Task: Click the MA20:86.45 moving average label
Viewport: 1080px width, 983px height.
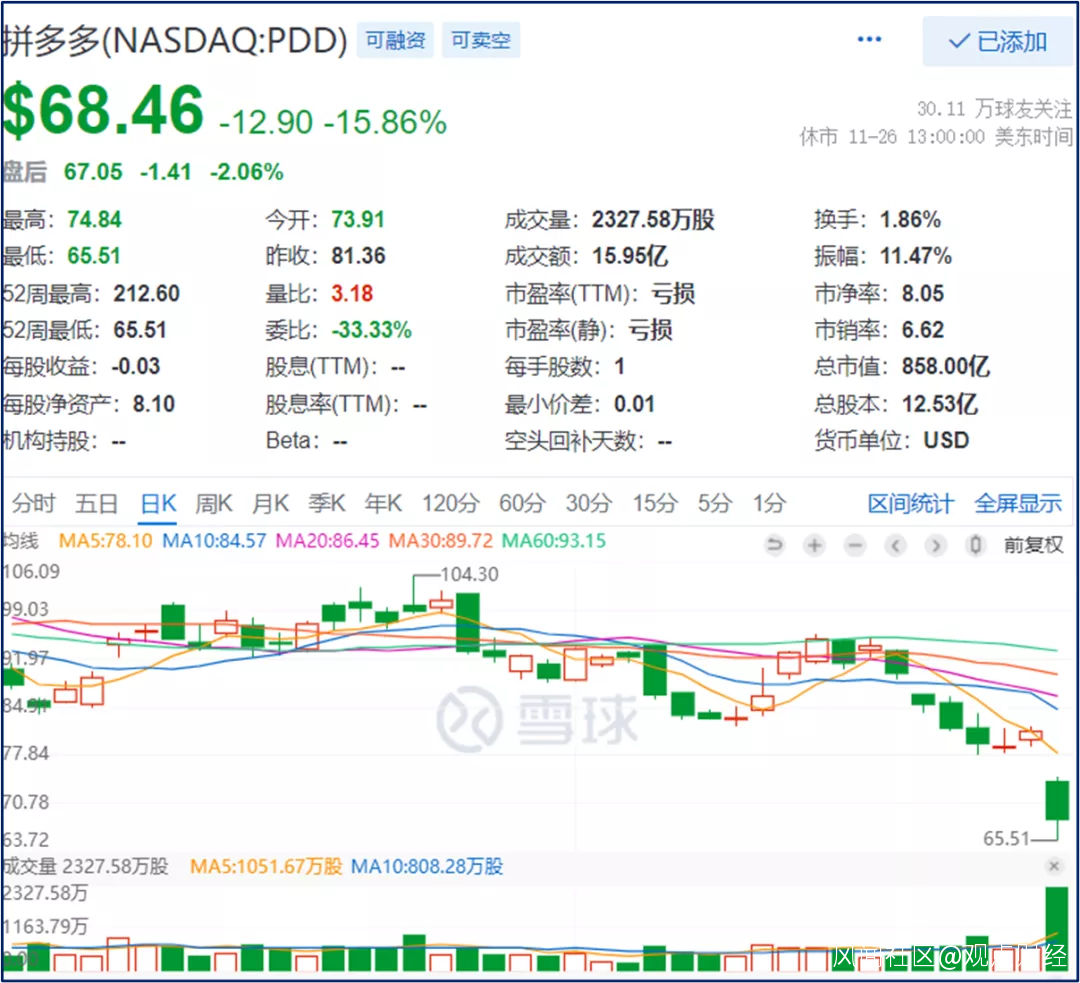Action: point(327,541)
